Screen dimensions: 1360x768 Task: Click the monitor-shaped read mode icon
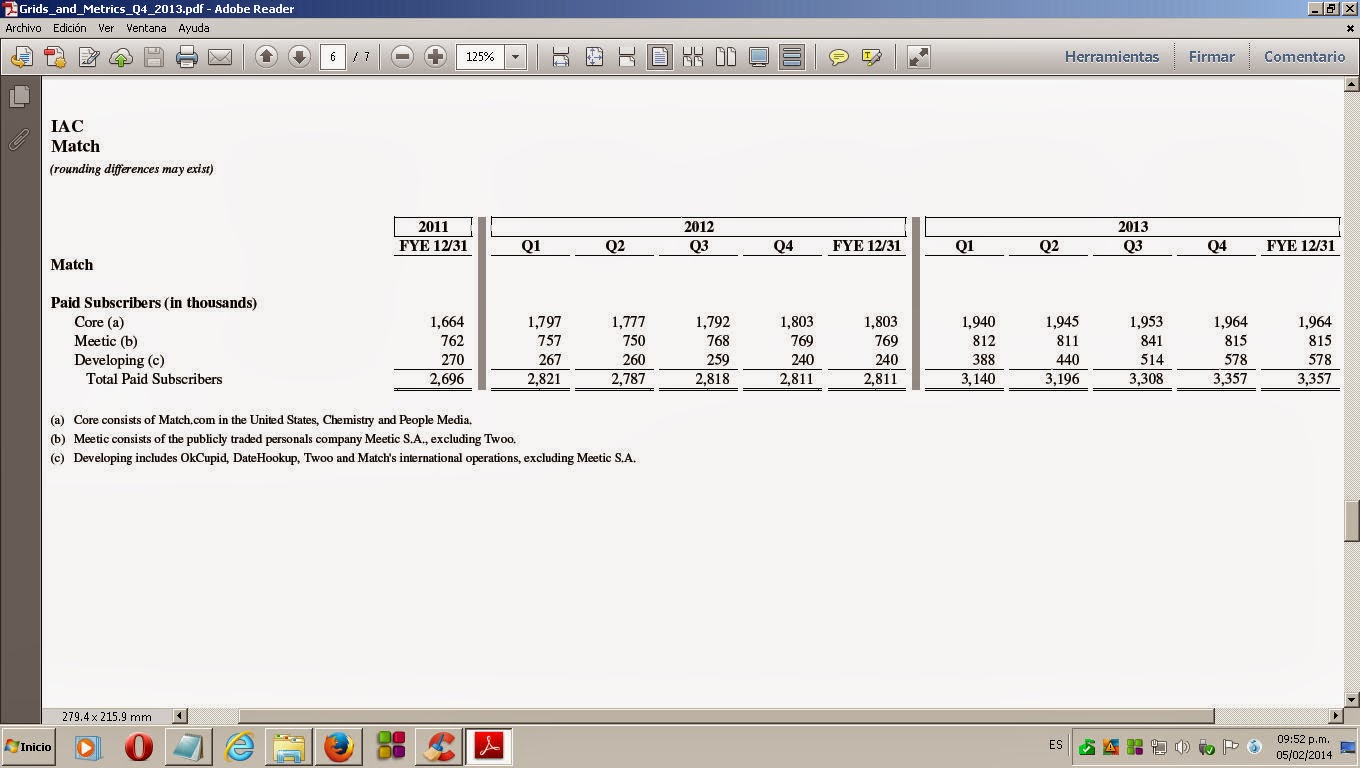click(x=759, y=57)
